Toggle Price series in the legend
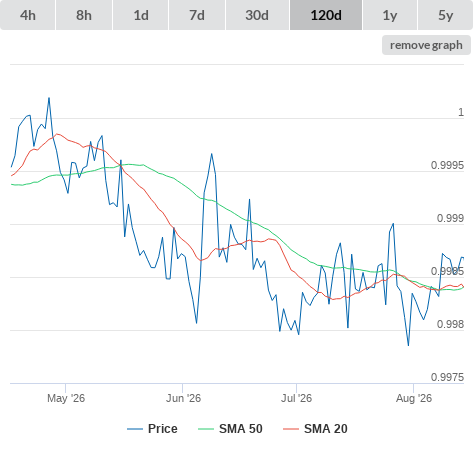 click(163, 429)
